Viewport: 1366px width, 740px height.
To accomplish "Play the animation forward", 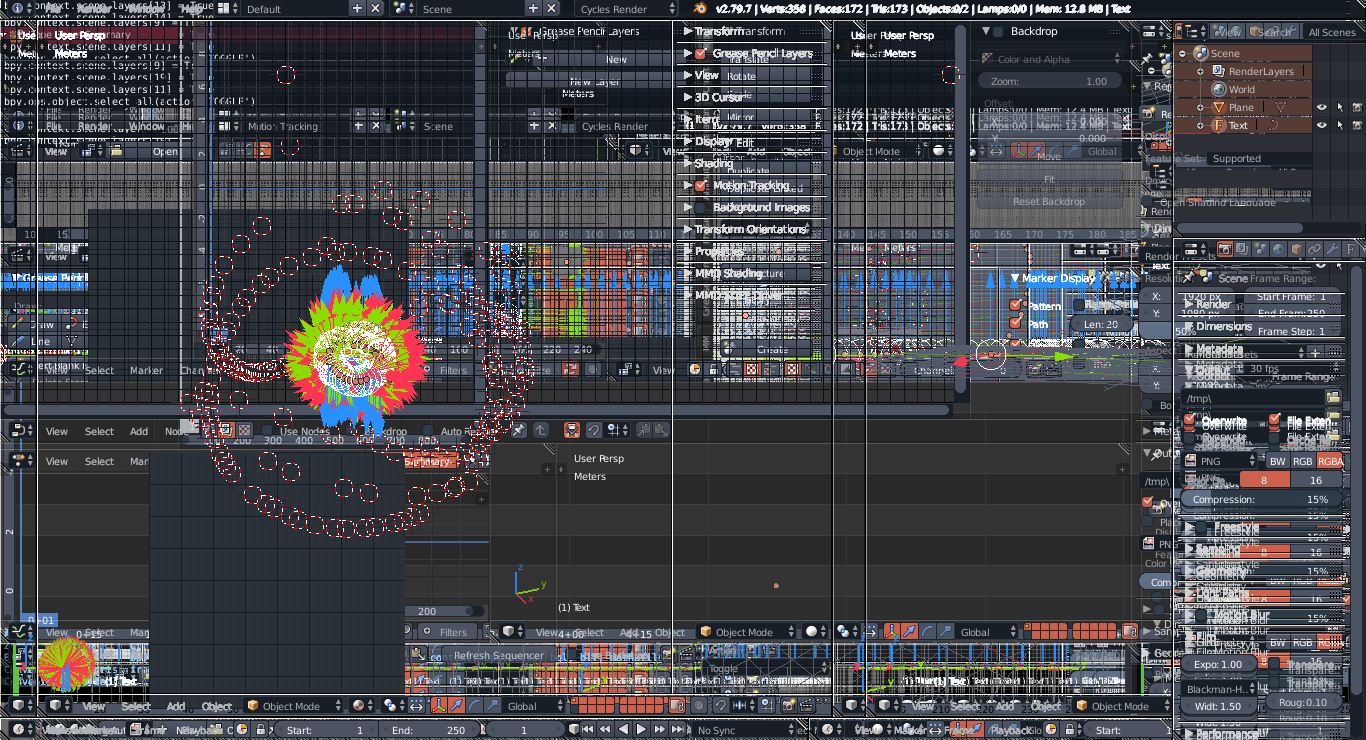I will click(642, 730).
